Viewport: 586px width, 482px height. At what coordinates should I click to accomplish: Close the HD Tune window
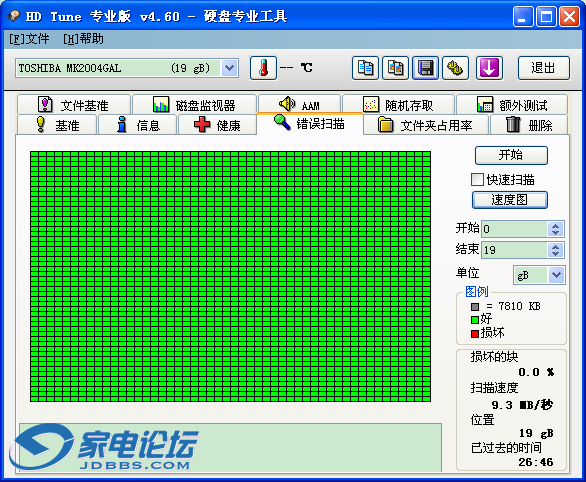[569, 16]
